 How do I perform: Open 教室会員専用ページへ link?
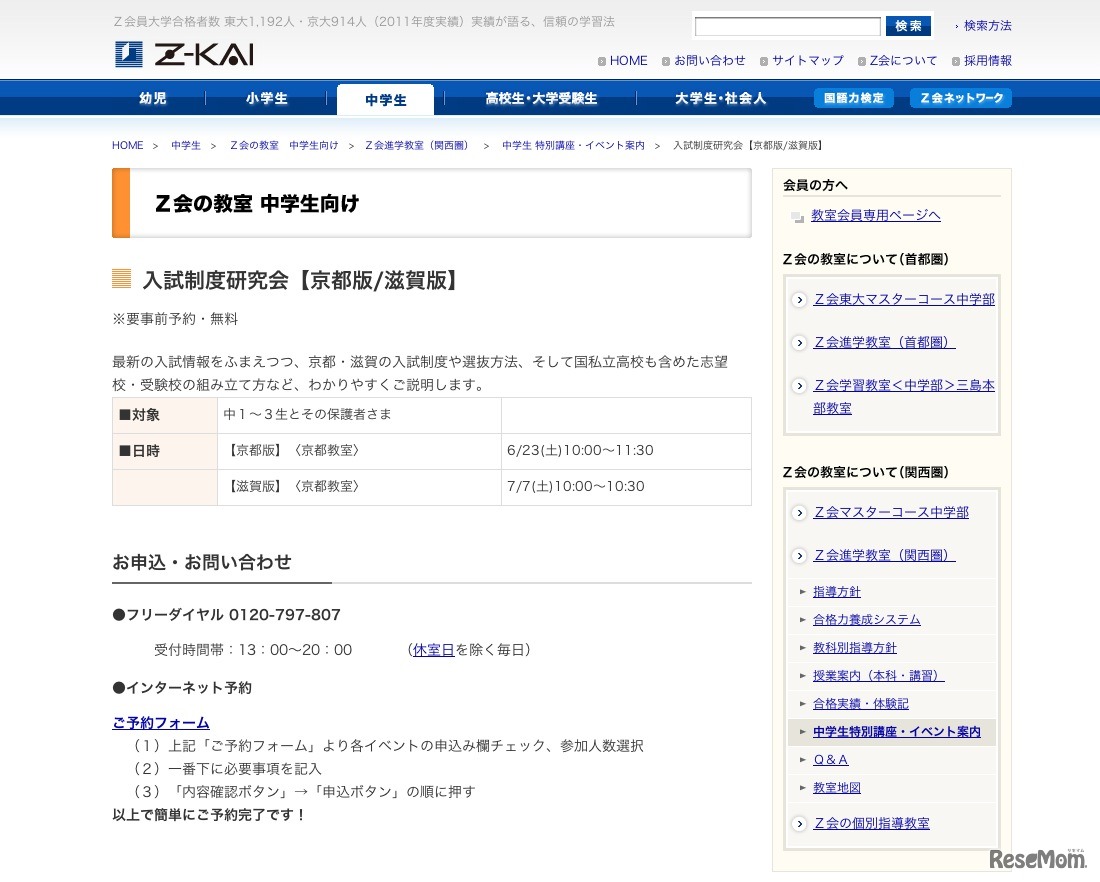pyautogui.click(x=875, y=216)
